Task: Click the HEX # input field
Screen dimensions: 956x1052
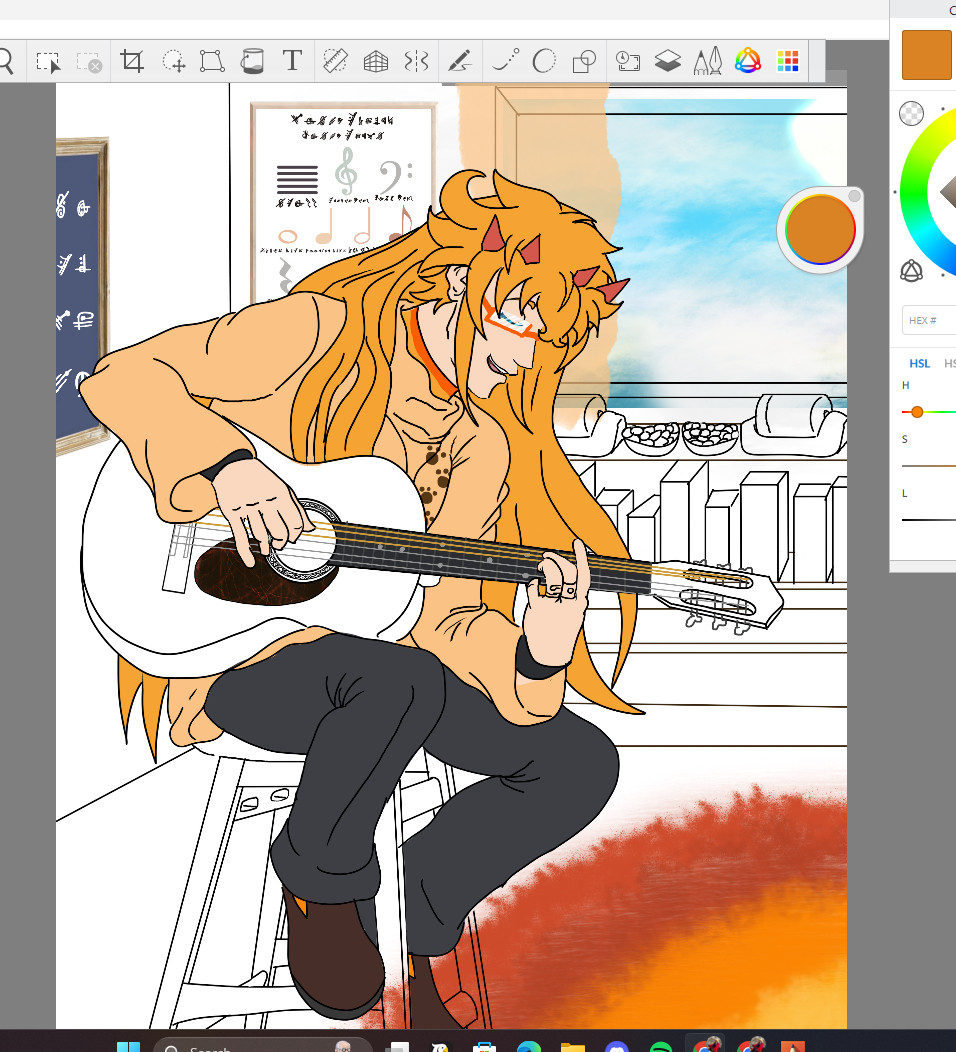Action: tap(929, 320)
